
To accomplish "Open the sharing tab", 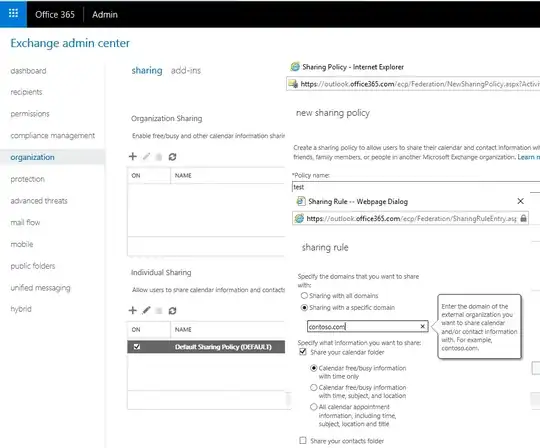I will pyautogui.click(x=147, y=70).
